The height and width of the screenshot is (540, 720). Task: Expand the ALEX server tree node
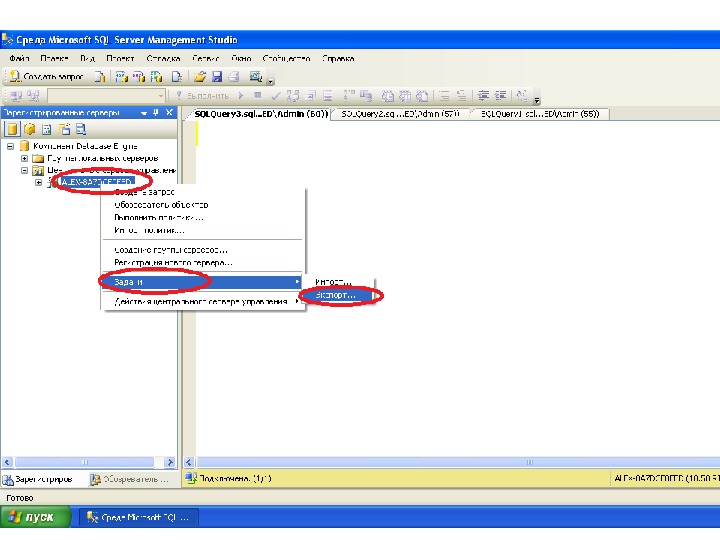[39, 182]
